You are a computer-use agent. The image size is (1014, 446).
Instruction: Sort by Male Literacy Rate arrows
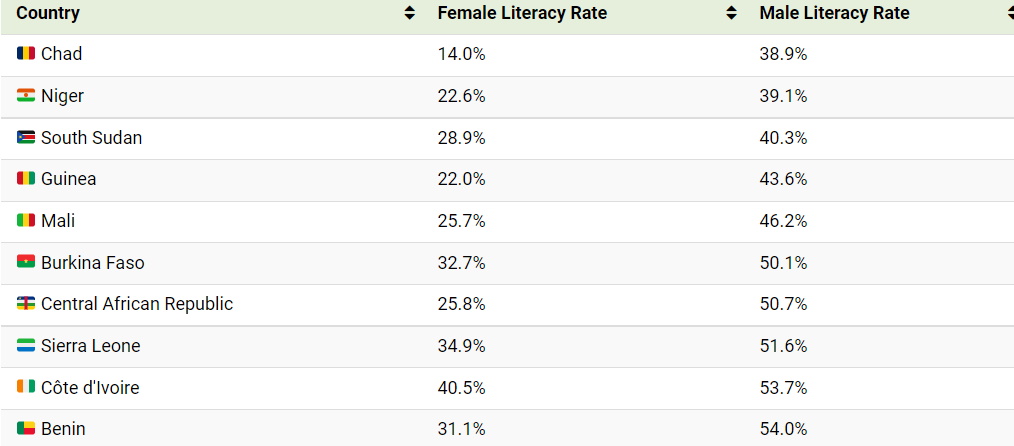pyautogui.click(x=1009, y=14)
